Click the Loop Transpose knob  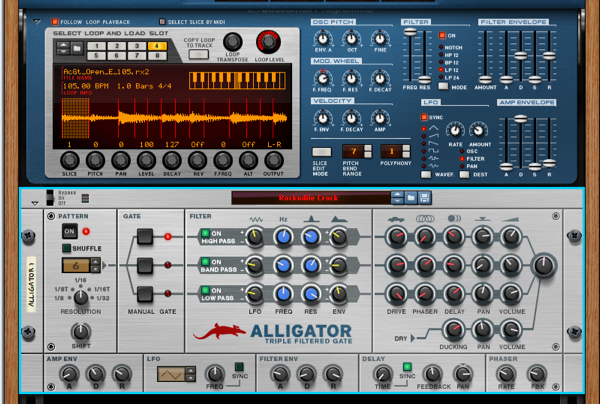pos(233,42)
